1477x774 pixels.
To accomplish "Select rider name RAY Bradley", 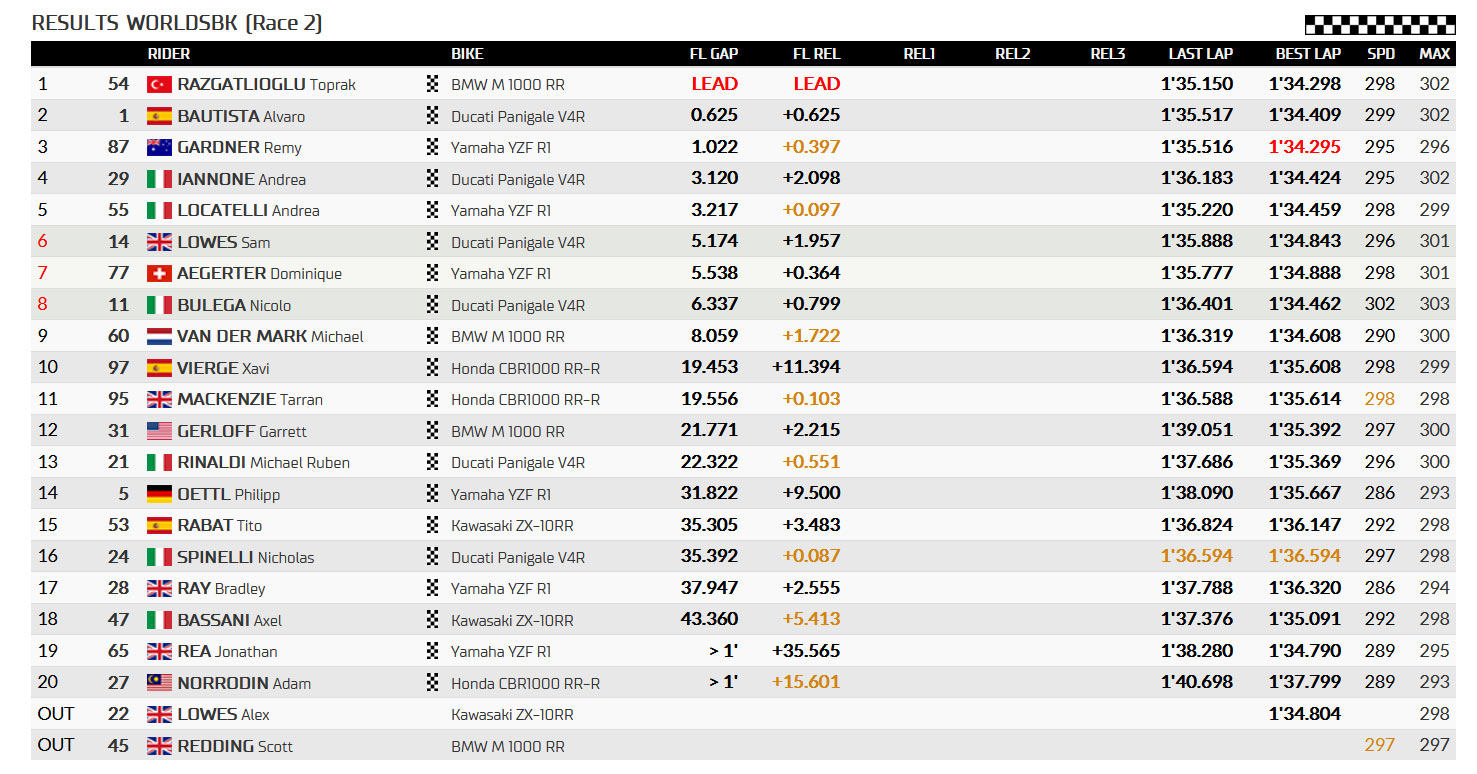I will [x=221, y=589].
